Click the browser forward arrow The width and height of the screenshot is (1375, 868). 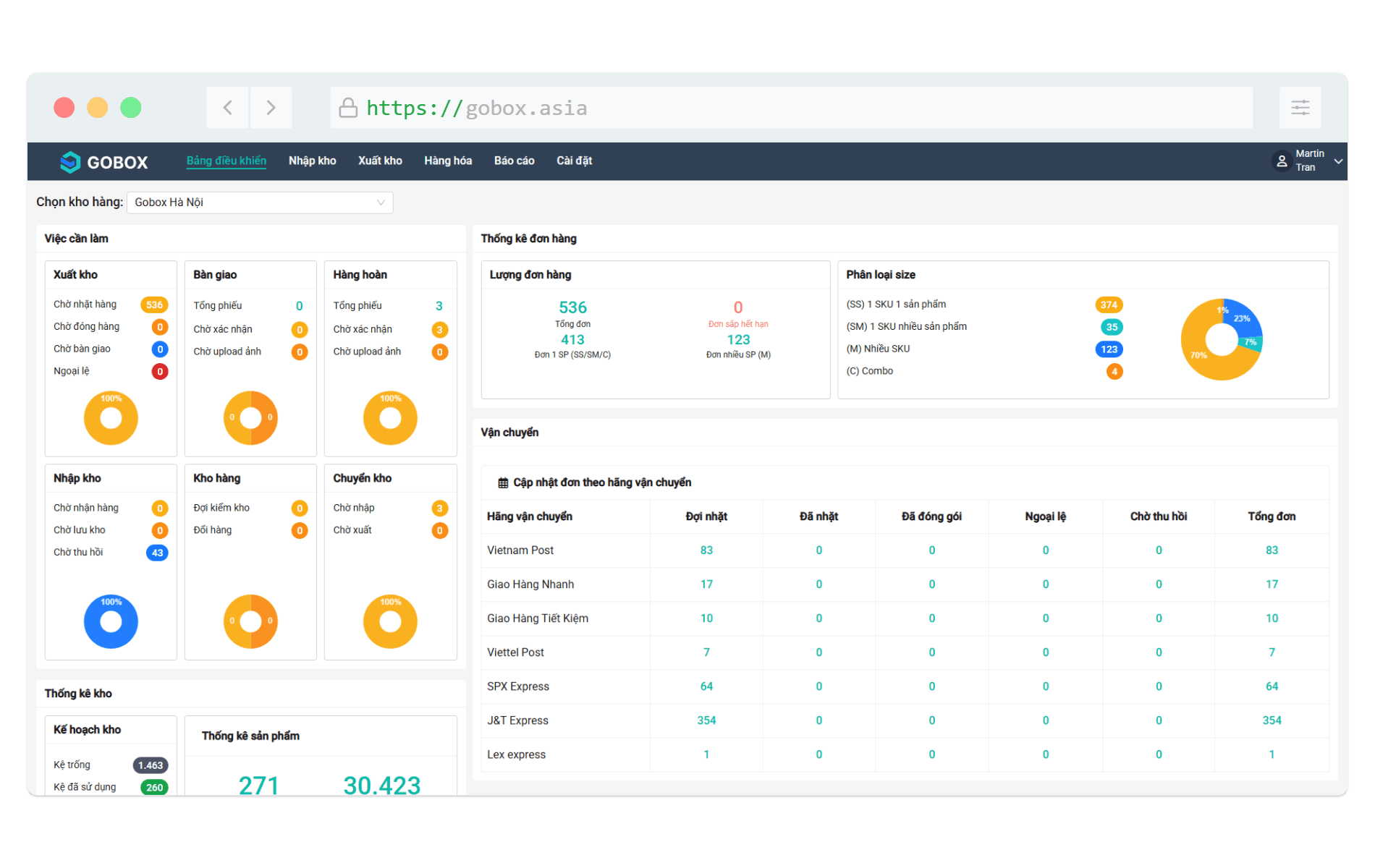[x=271, y=108]
